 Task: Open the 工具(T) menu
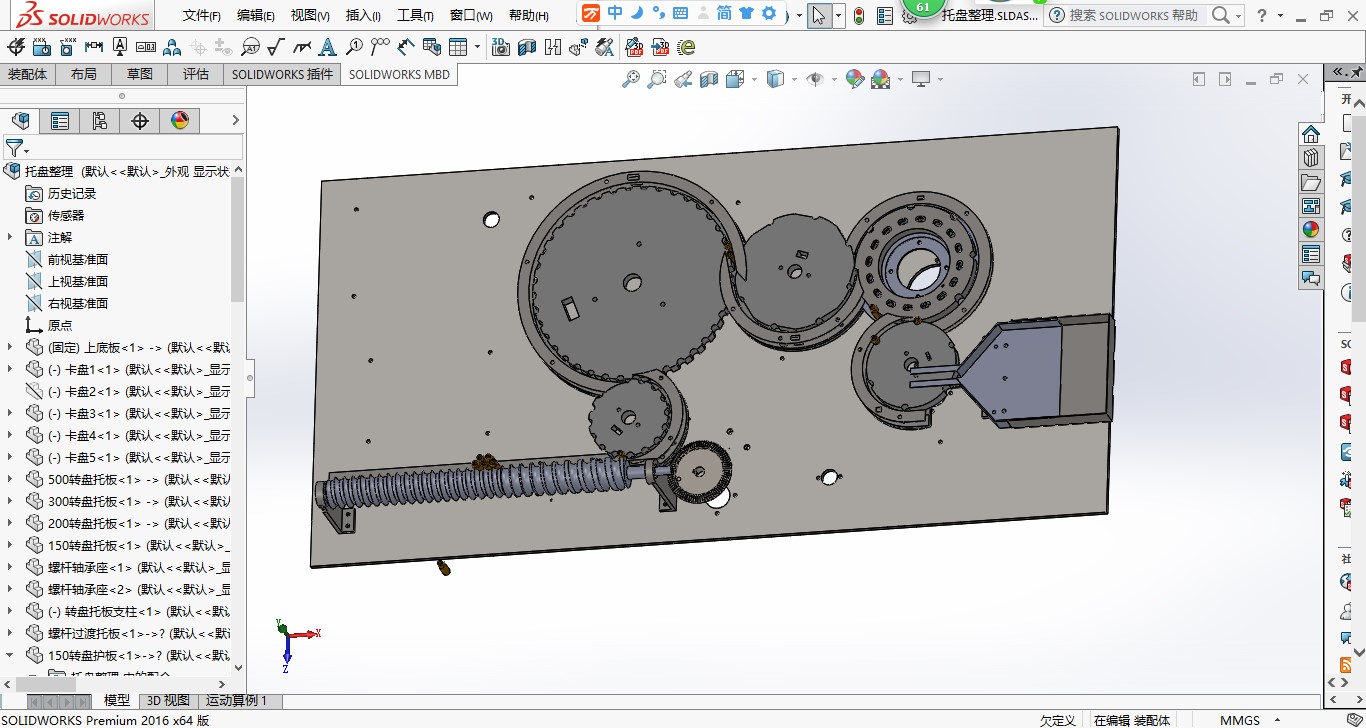415,16
